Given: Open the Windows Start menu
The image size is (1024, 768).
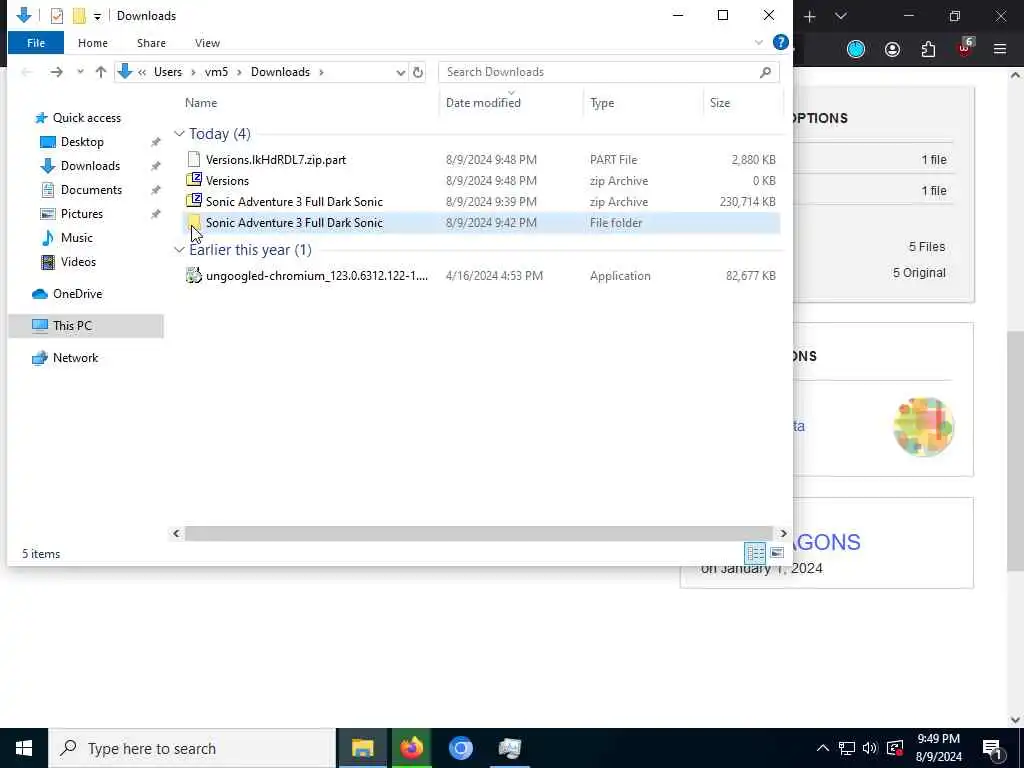Looking at the screenshot, I should (x=24, y=748).
